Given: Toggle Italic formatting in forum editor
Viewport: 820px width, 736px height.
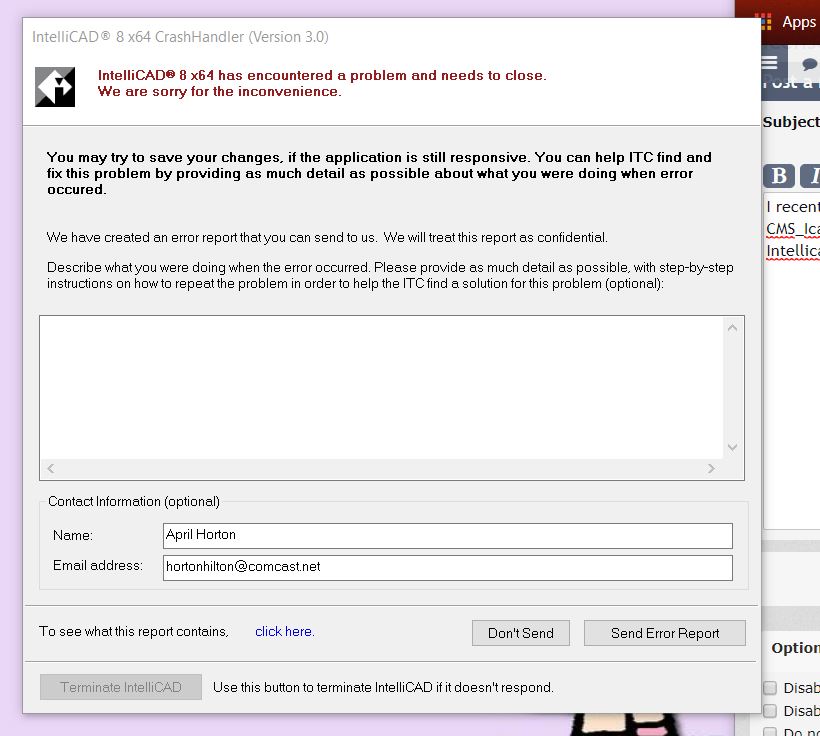Looking at the screenshot, I should pos(812,176).
